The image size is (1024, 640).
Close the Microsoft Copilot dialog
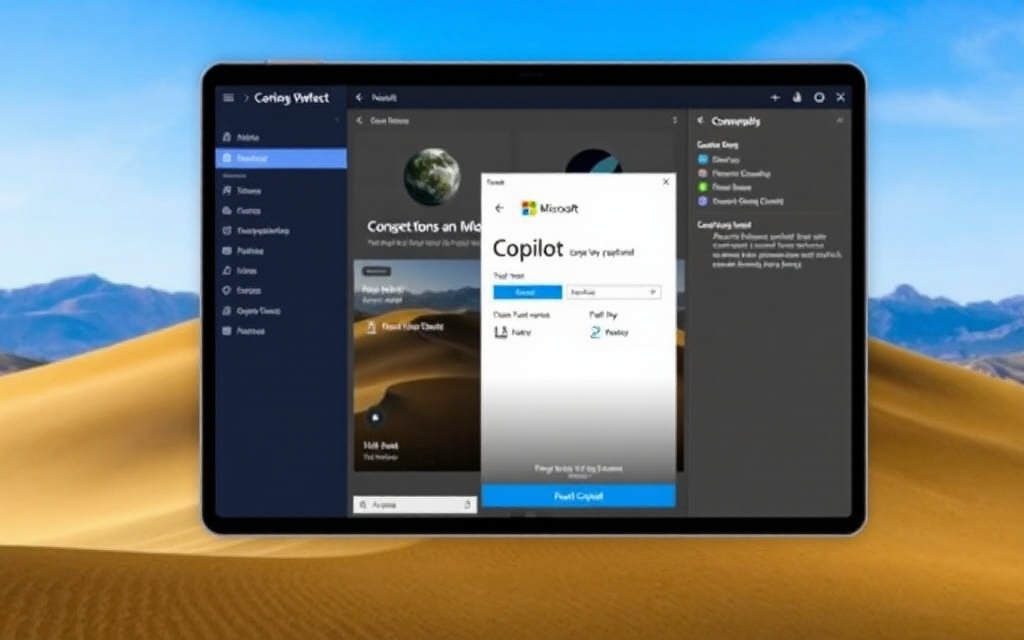point(665,182)
